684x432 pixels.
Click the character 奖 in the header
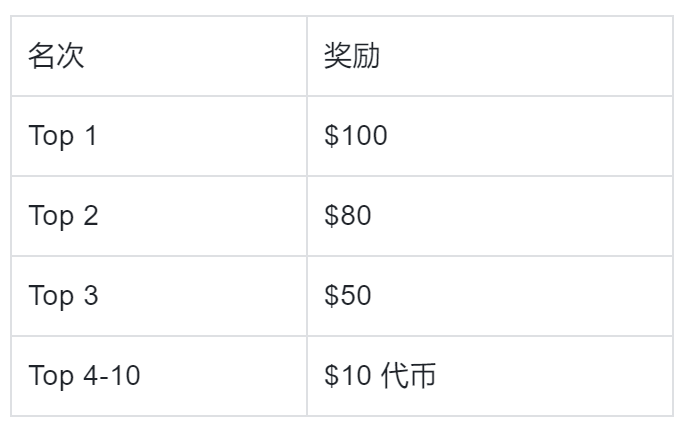point(338,56)
